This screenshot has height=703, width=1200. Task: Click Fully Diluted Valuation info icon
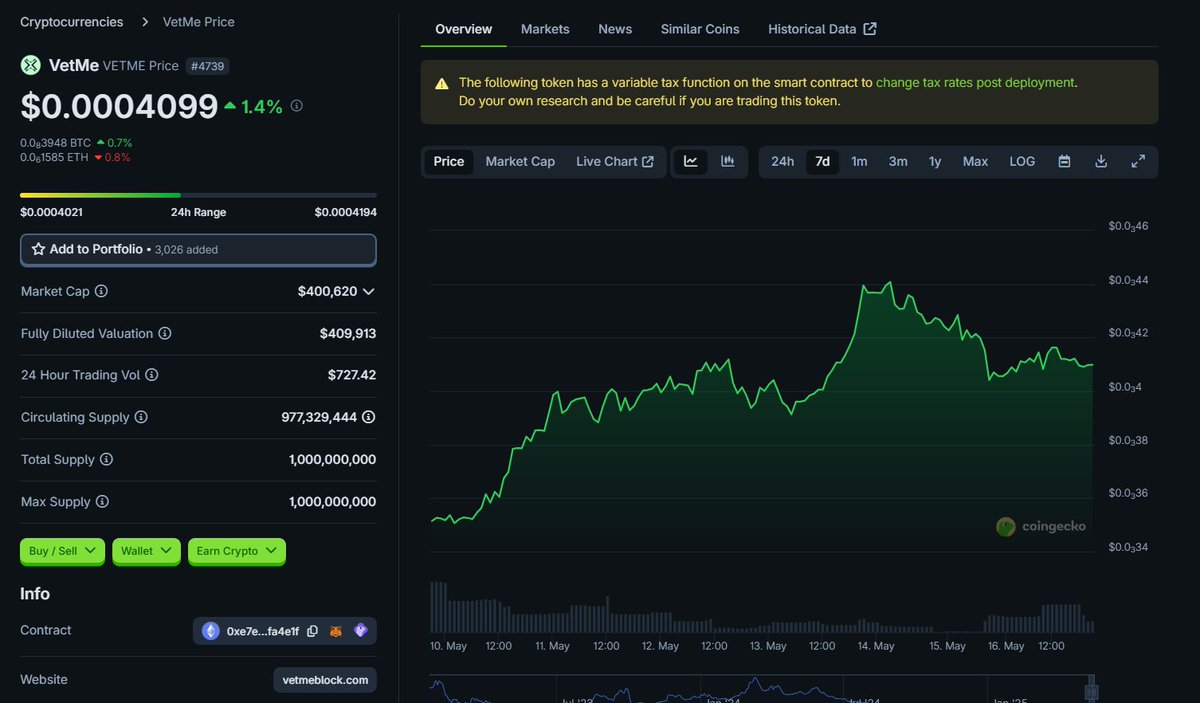click(x=165, y=333)
